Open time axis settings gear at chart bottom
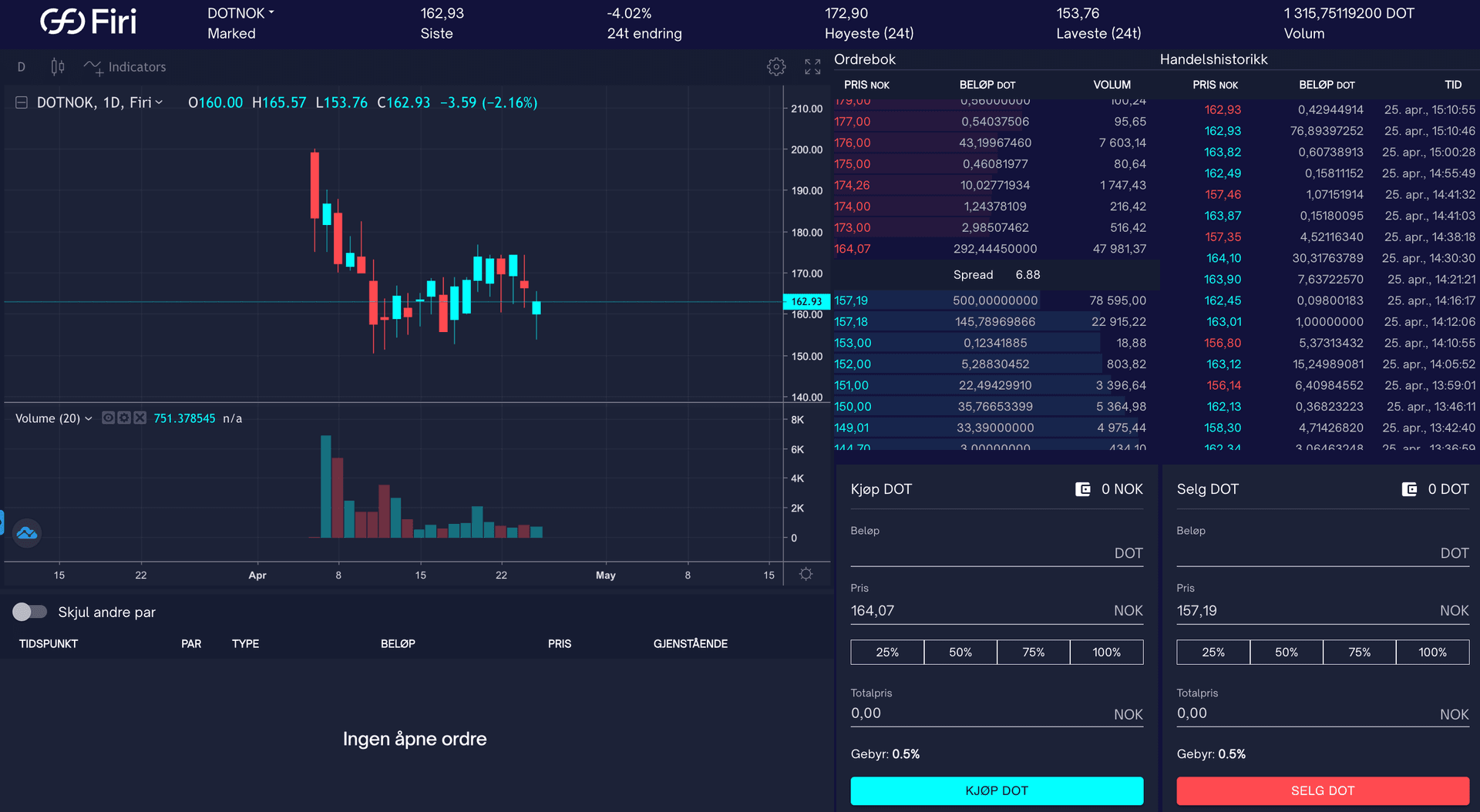This screenshot has width=1480, height=812. click(x=806, y=574)
